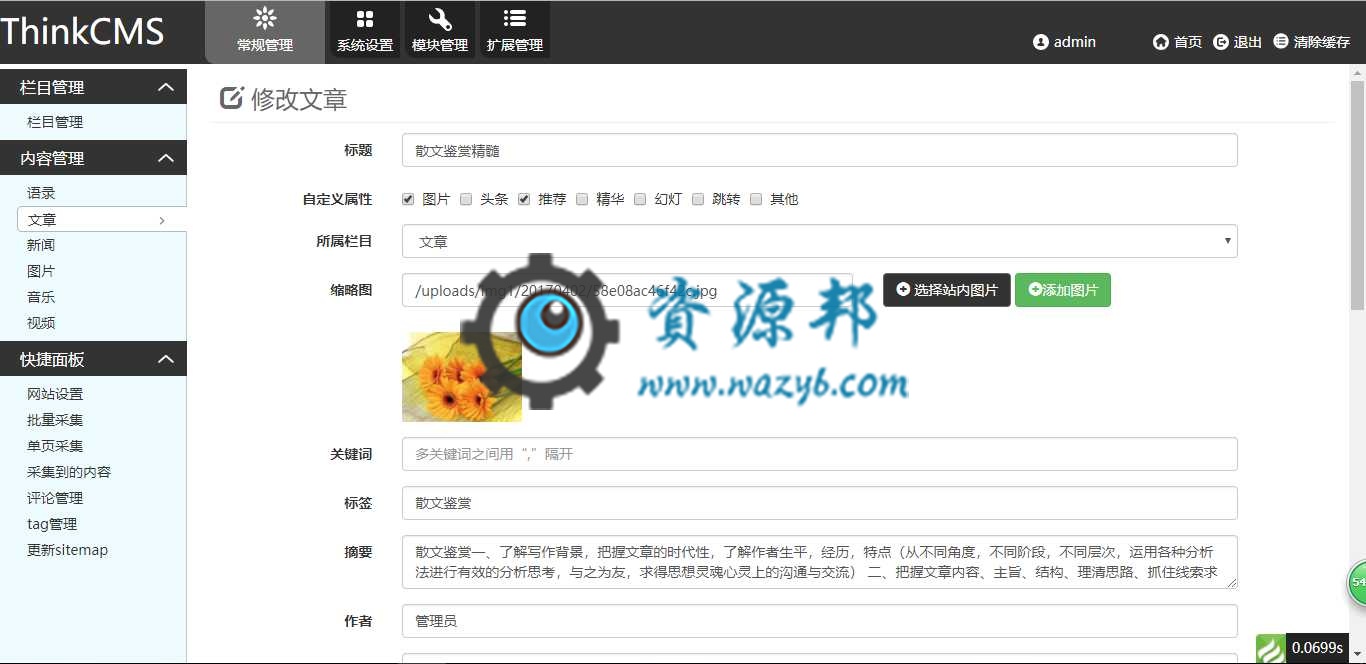This screenshot has height=664, width=1366.
Task: Click the chevron arrow on 文章 sidebar item
Action: (162, 220)
